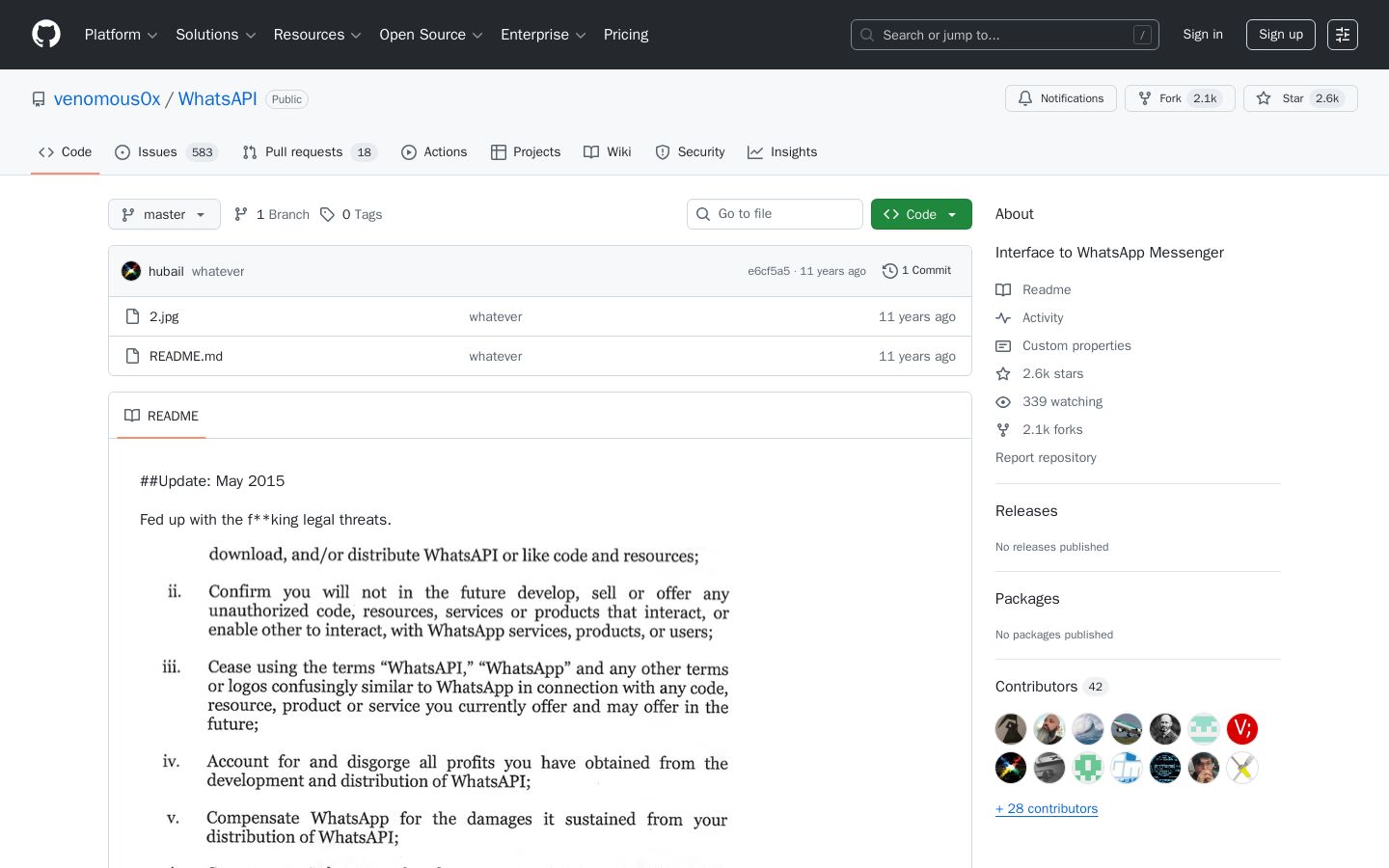Open the hubail author link
The width and height of the screenshot is (1389, 868).
[x=166, y=271]
